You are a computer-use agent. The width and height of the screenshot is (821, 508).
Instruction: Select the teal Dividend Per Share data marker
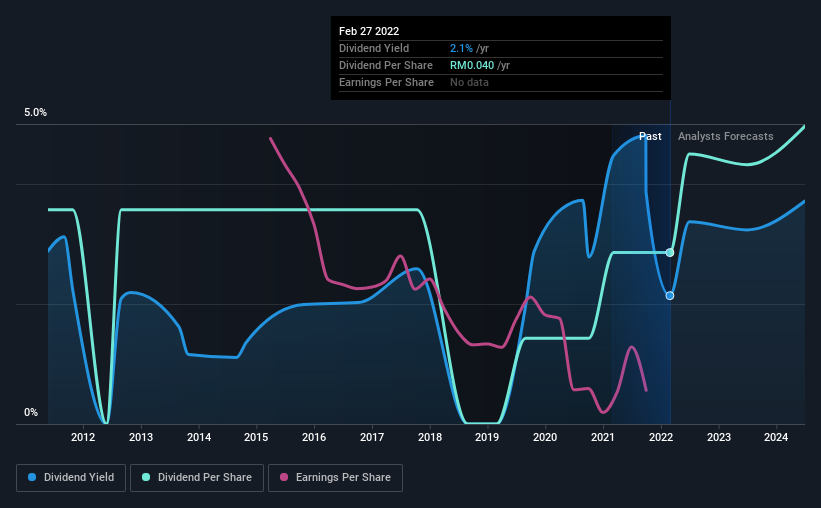[x=670, y=252]
